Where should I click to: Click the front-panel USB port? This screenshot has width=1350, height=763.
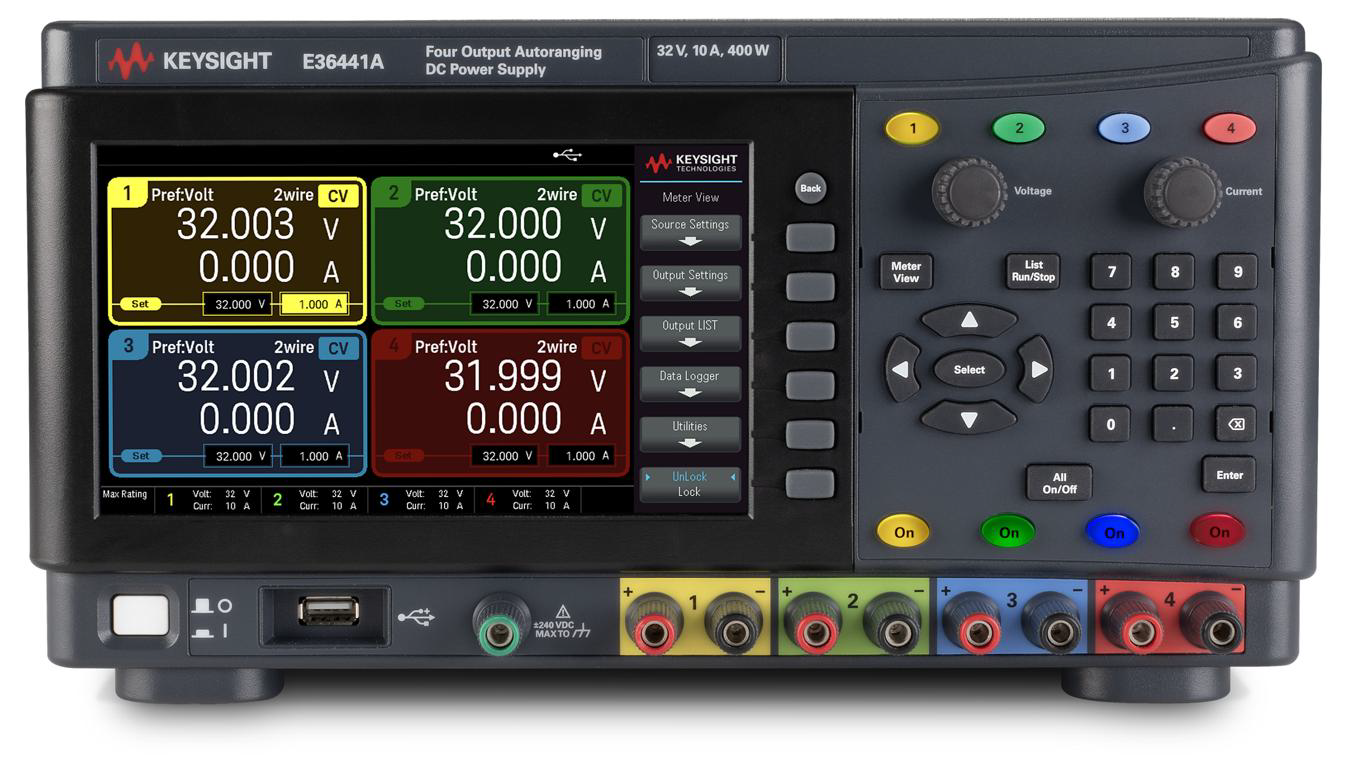pyautogui.click(x=328, y=611)
